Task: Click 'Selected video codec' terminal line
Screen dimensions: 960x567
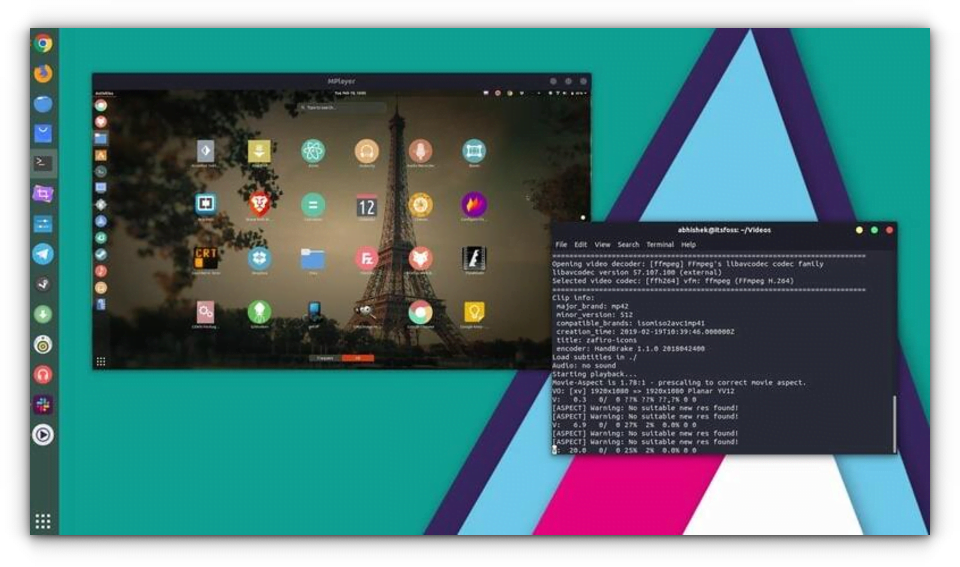Action: 673,281
